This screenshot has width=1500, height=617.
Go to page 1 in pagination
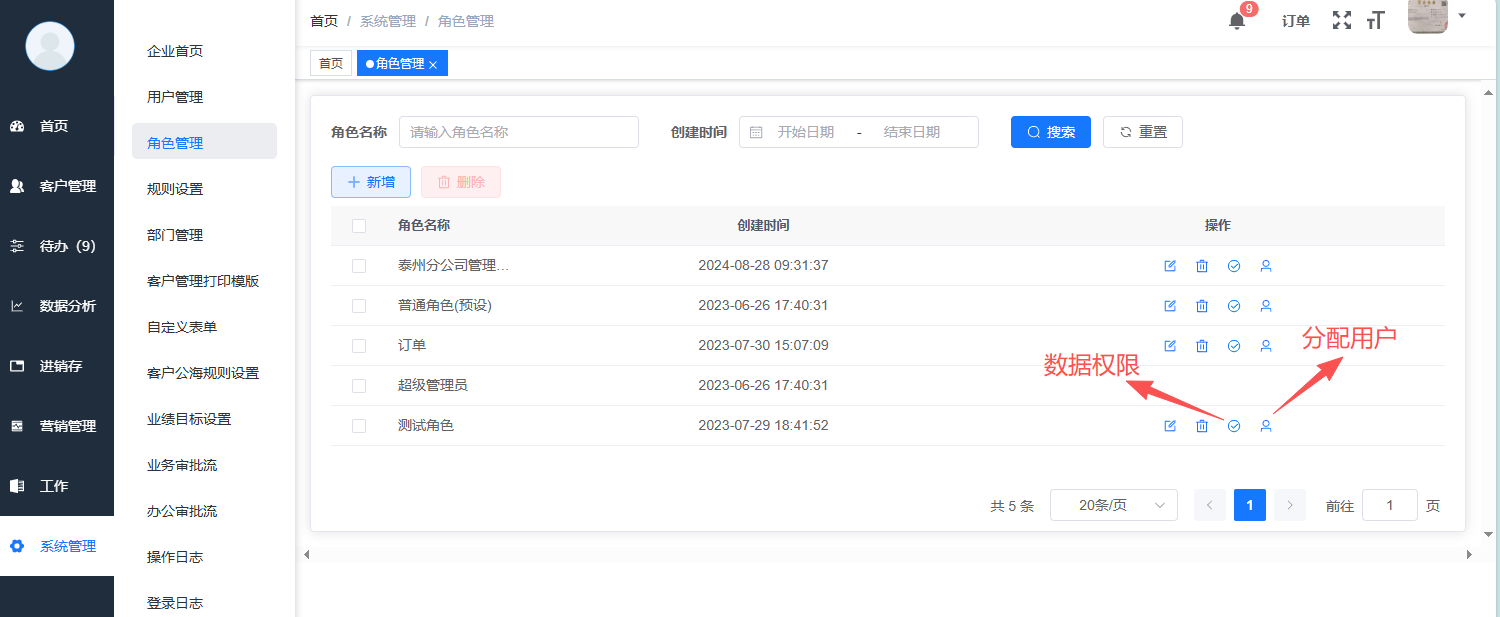click(1250, 505)
